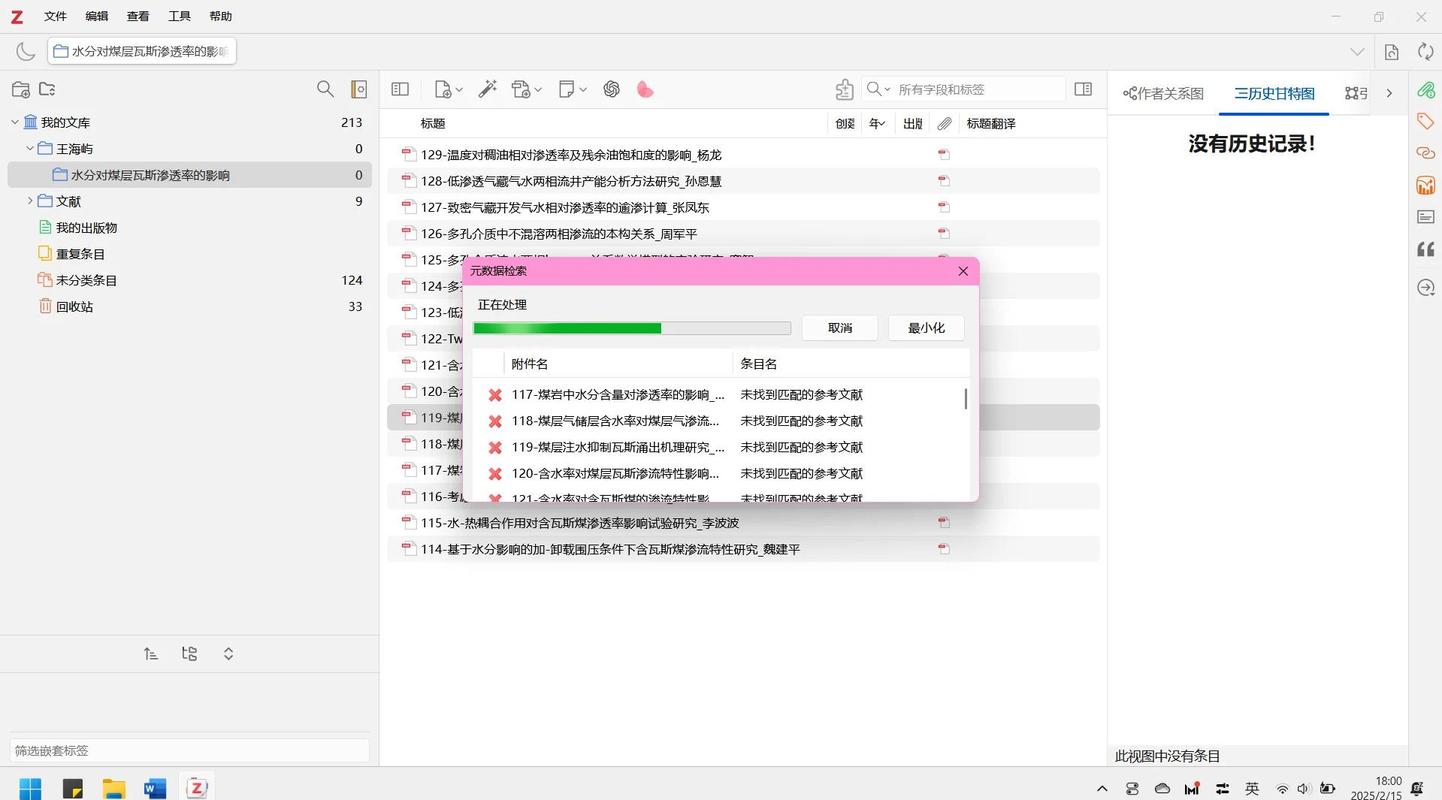Click the abstract card sidebar icon
This screenshot has height=800, width=1442.
click(1426, 217)
